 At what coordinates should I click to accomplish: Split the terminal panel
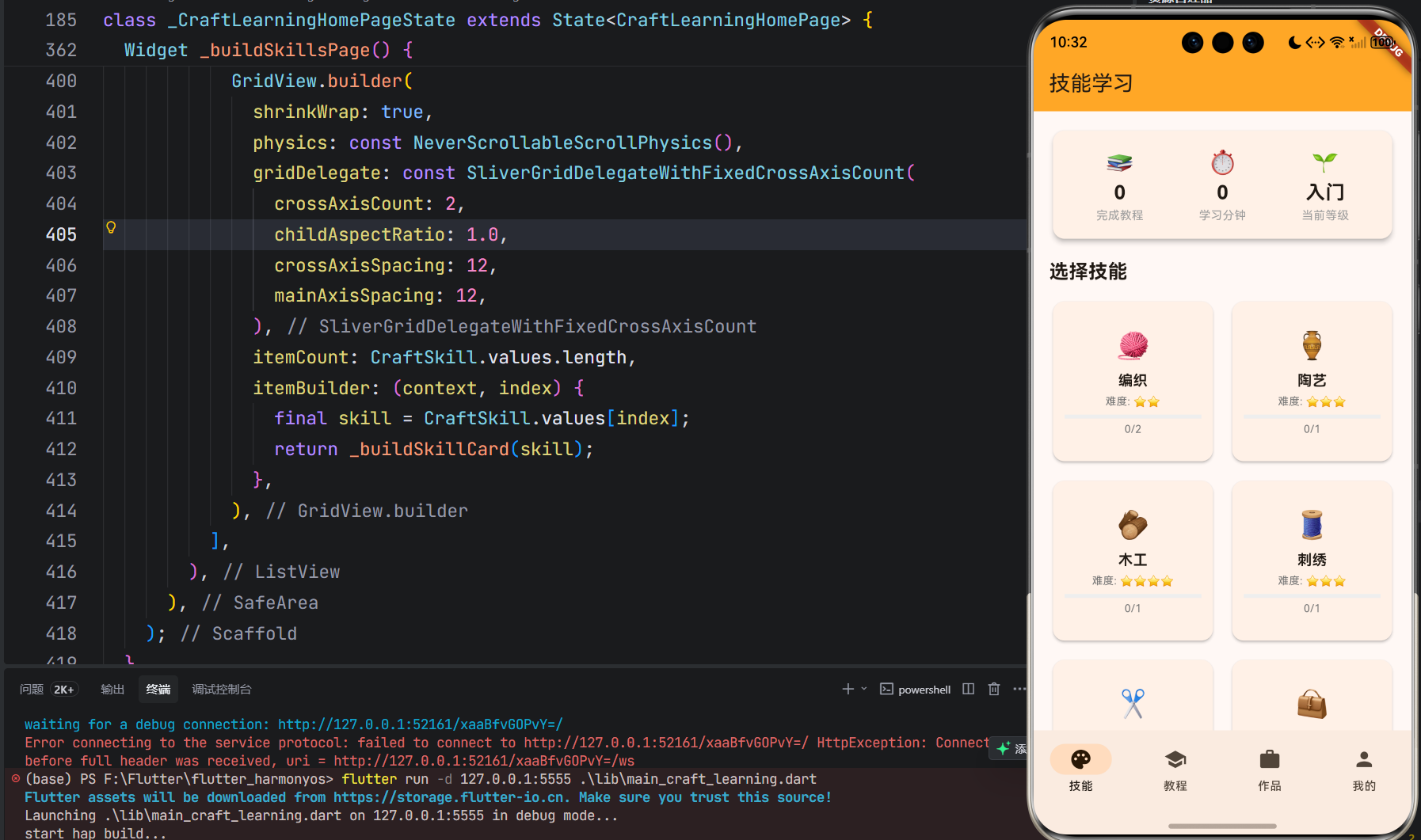pyautogui.click(x=969, y=689)
